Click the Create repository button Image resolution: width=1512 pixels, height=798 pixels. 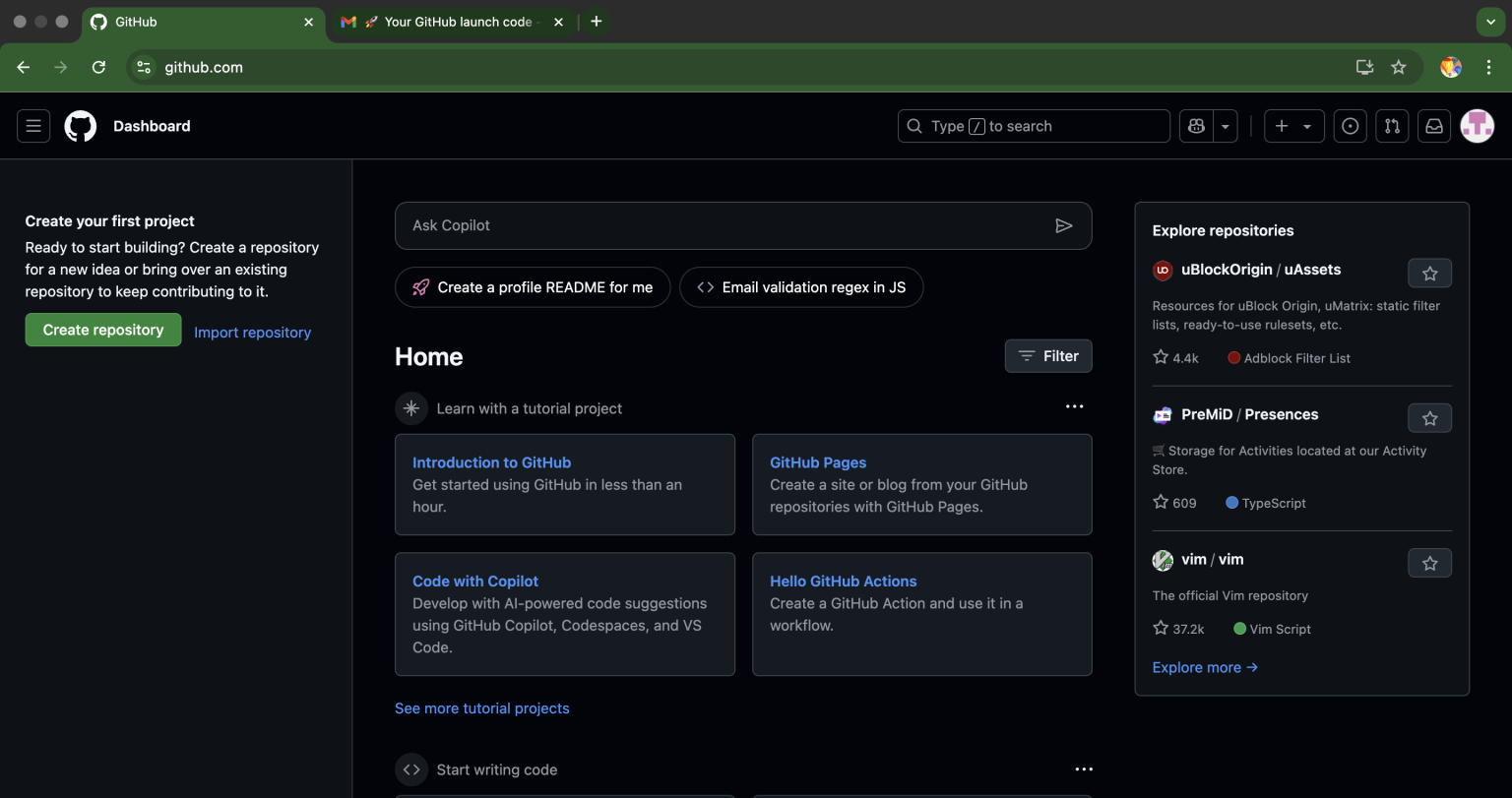click(102, 330)
